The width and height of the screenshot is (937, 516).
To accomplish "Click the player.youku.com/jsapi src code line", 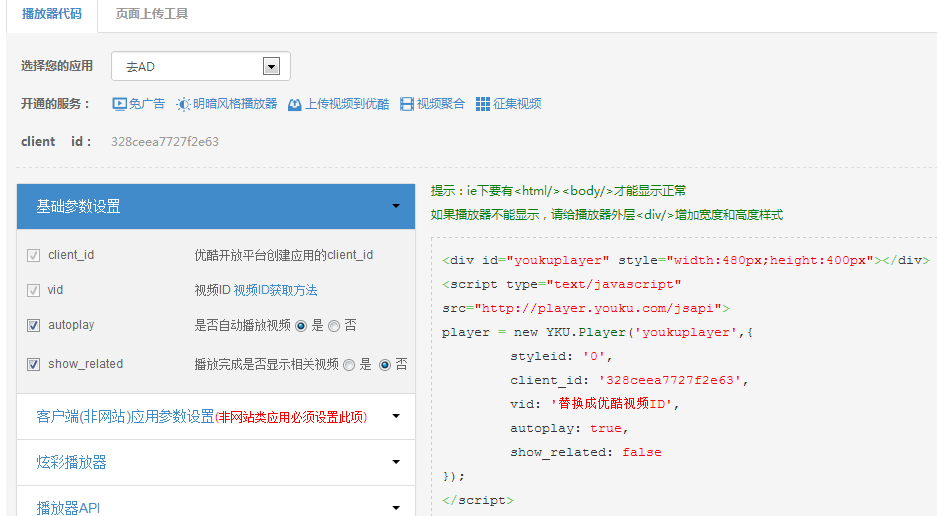I will tap(586, 308).
